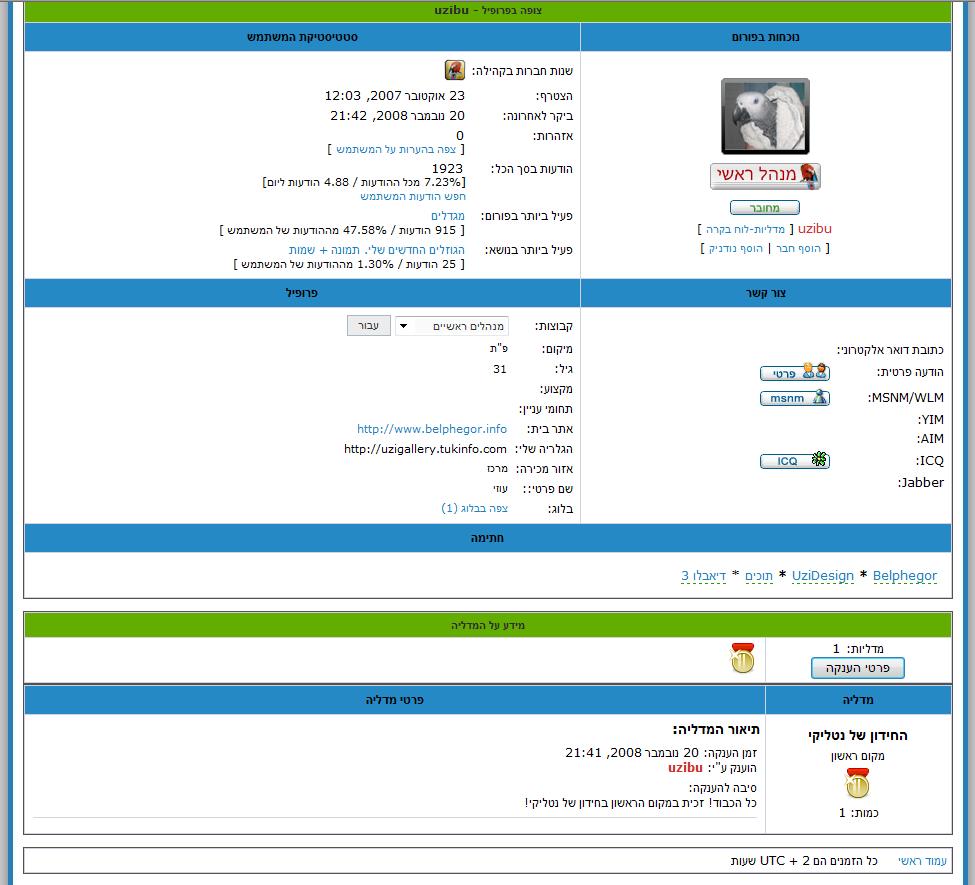Image resolution: width=975 pixels, height=885 pixels.
Task: Click the first place medal under 'מקום ראשון'
Action: pyautogui.click(x=857, y=785)
